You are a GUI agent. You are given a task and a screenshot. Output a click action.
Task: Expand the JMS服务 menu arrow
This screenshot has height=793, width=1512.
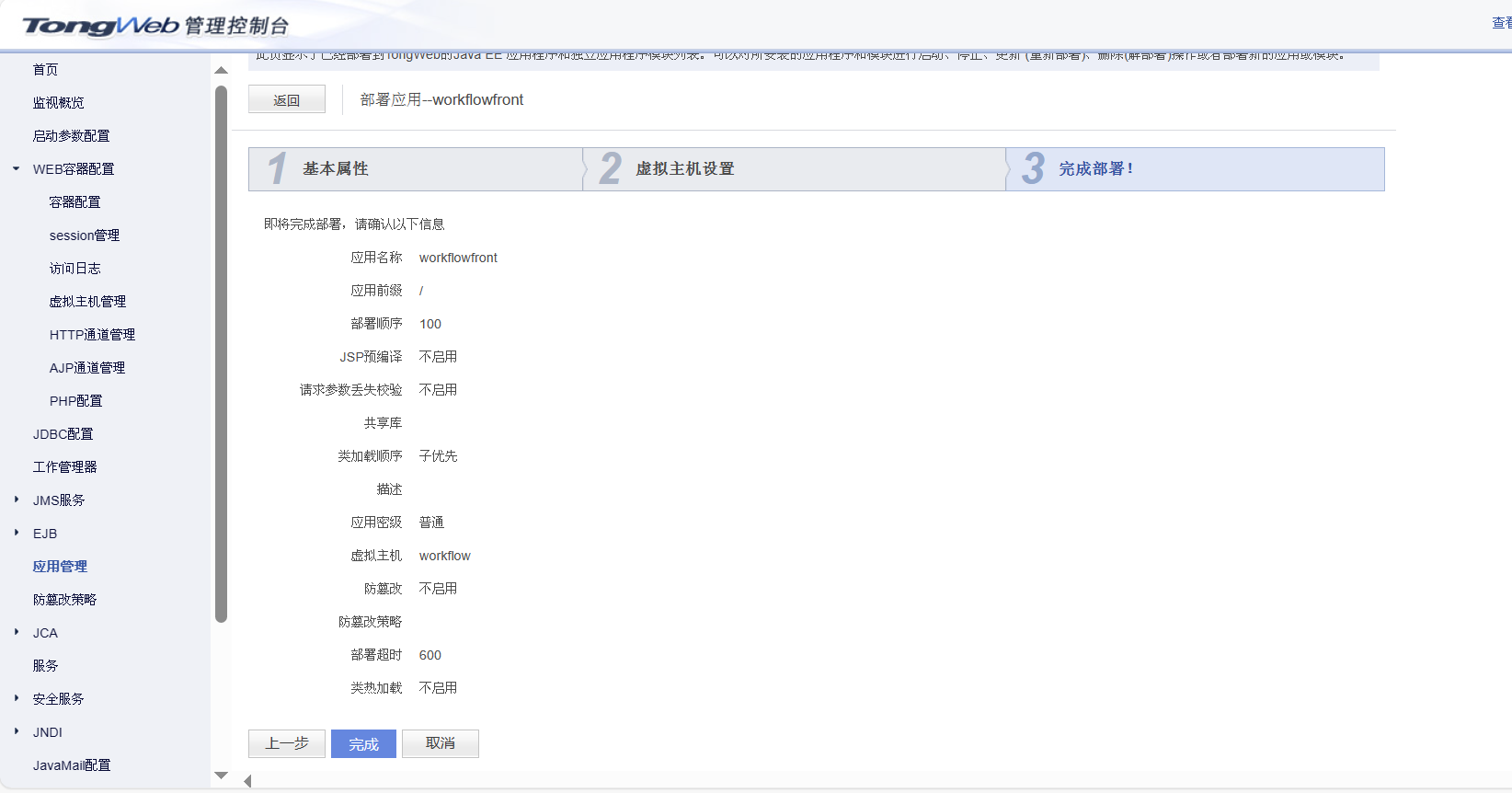point(17,500)
